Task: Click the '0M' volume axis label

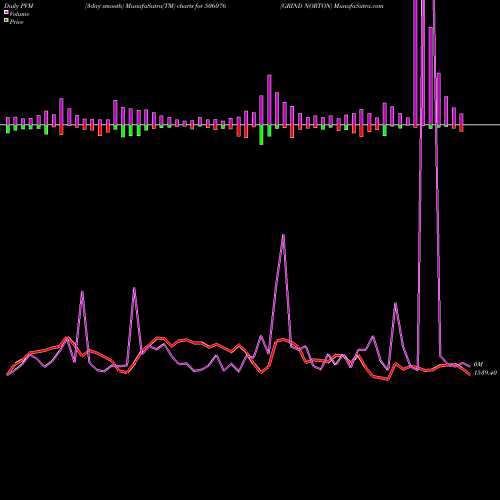Action: point(478,365)
